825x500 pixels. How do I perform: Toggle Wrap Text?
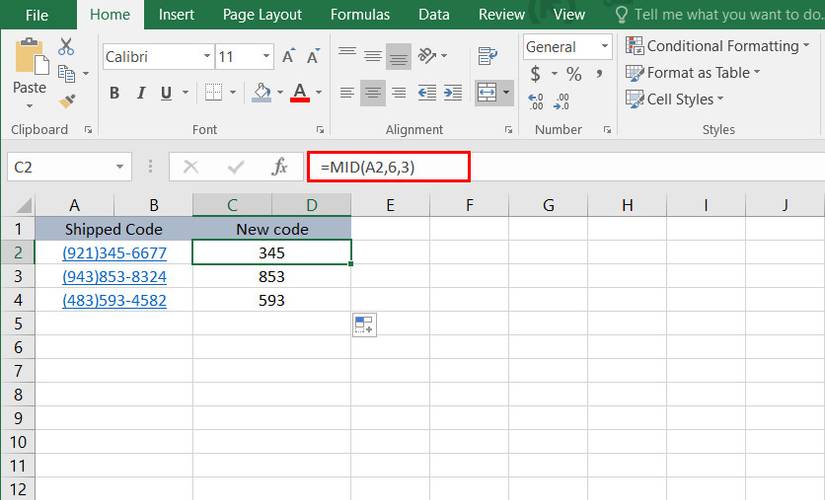tap(487, 55)
